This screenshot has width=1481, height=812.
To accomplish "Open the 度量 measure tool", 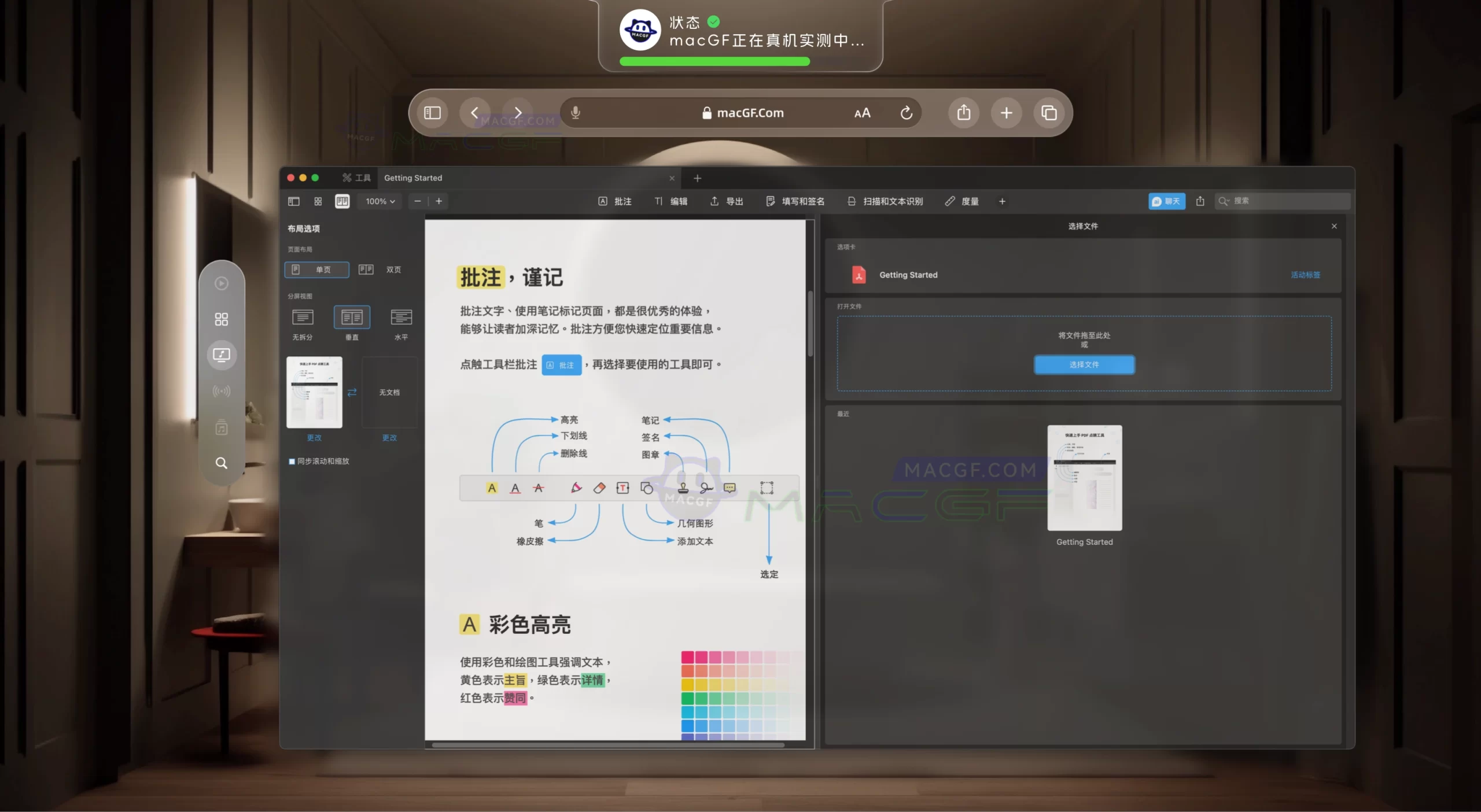I will pos(961,201).
